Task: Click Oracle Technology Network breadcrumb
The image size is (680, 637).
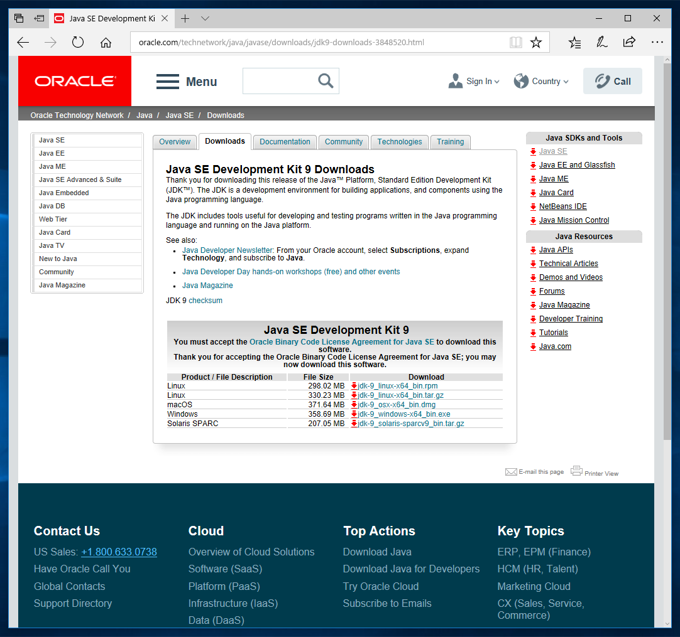Action: point(77,115)
